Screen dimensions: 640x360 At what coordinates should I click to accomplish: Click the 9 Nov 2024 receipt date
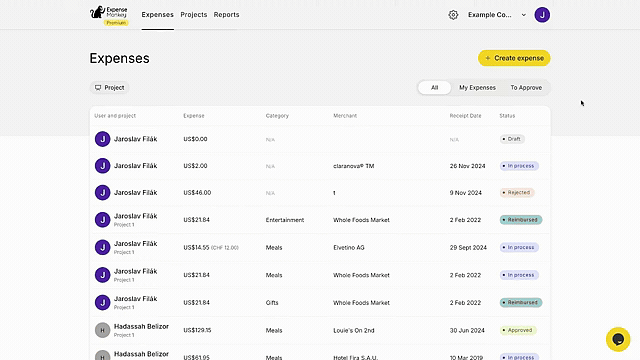(x=466, y=193)
